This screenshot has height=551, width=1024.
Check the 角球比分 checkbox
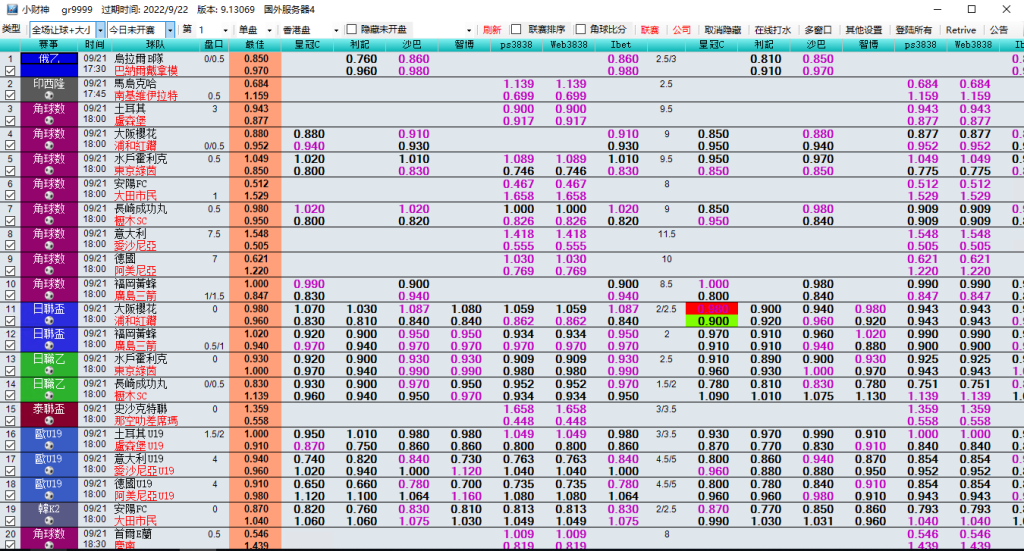(x=581, y=30)
